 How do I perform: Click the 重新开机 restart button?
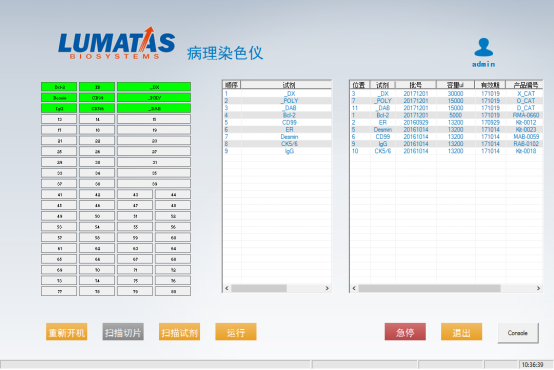tap(66, 332)
